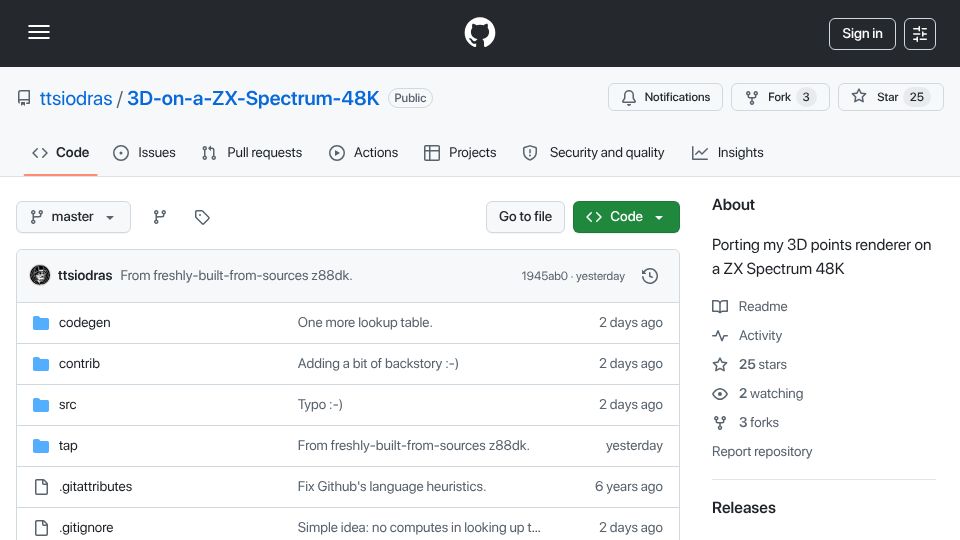View branches via the branch icon
Screen dimensions: 960x540
pyautogui.click(x=160, y=217)
